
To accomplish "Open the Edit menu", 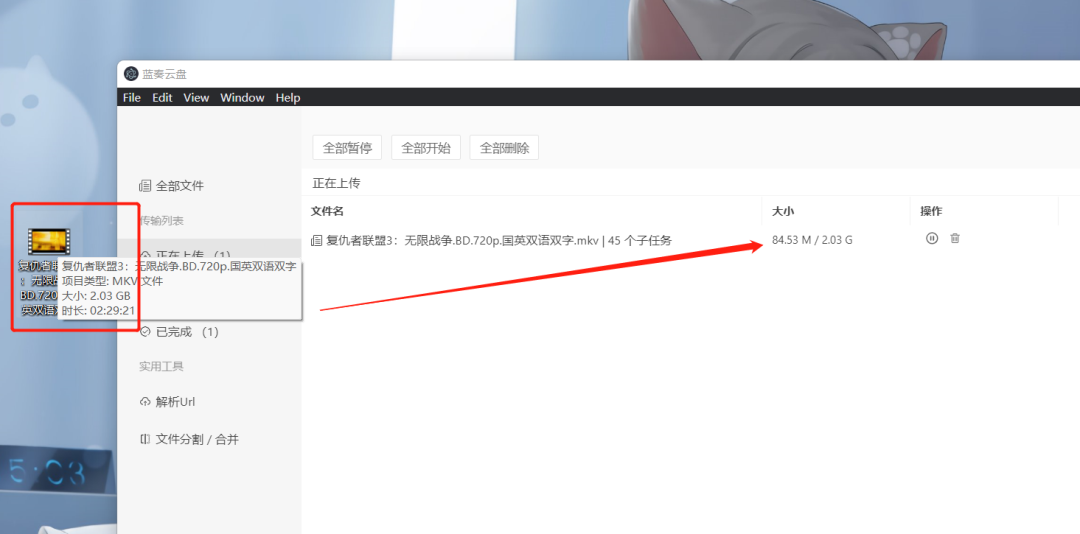I will click(x=162, y=98).
